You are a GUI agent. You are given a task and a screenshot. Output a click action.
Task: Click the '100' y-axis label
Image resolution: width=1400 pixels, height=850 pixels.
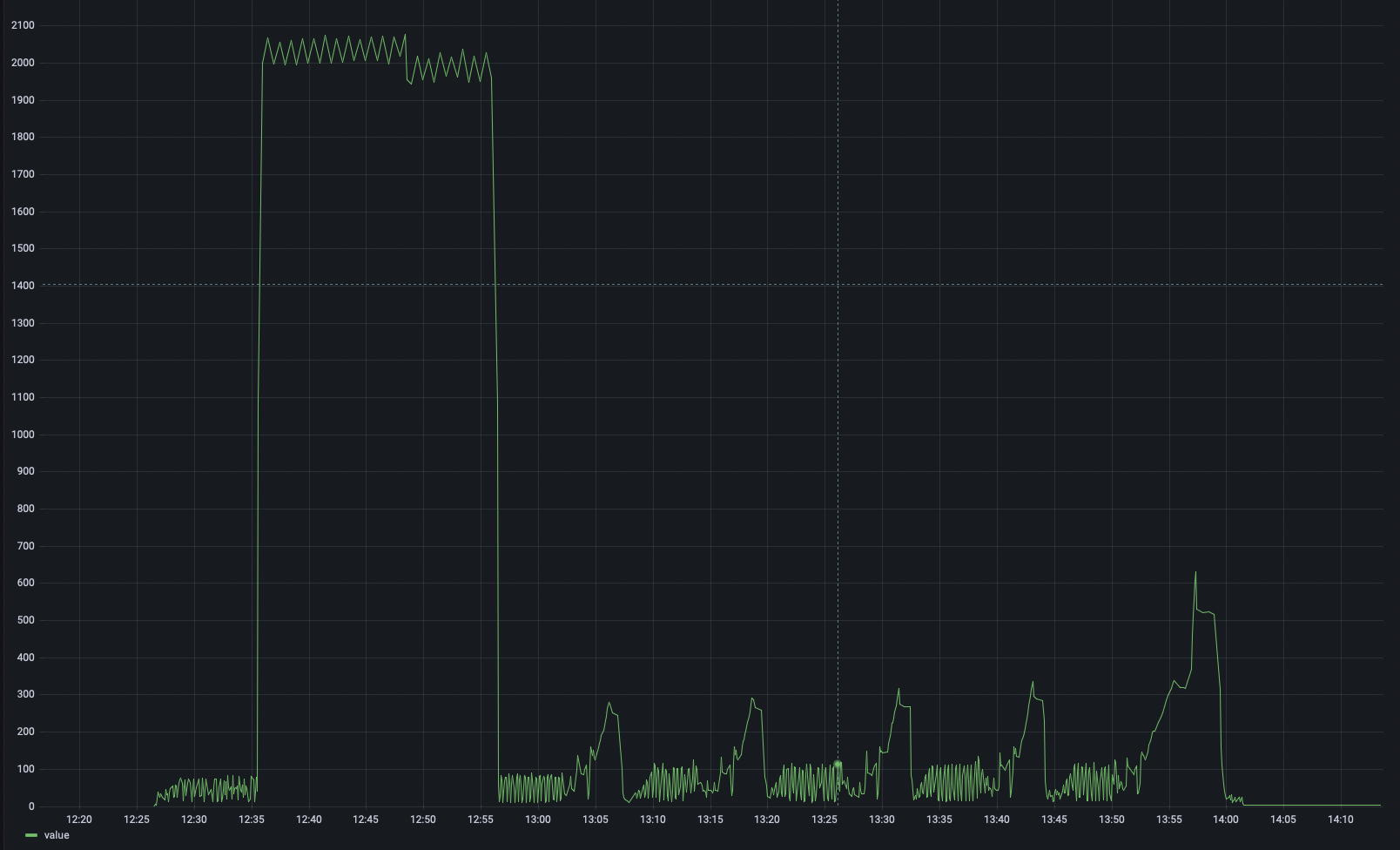pos(25,769)
